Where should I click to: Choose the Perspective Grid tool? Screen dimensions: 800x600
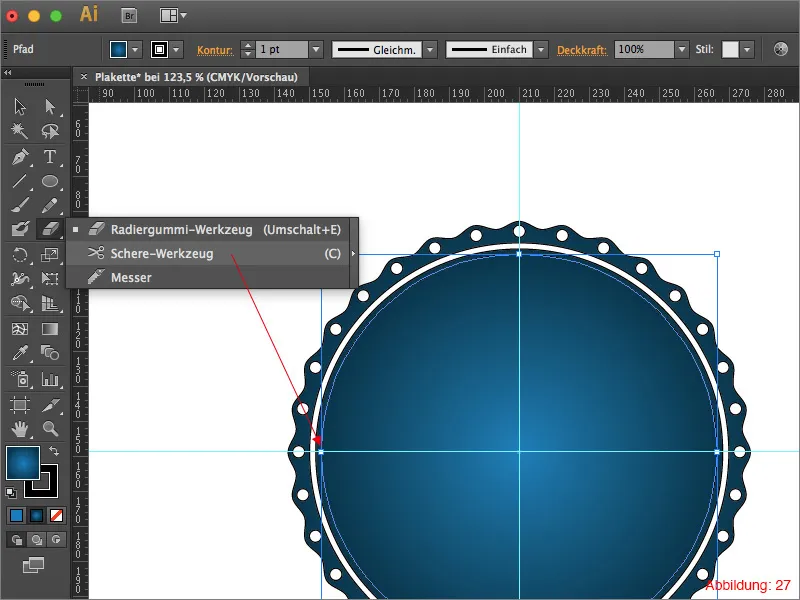[49, 303]
